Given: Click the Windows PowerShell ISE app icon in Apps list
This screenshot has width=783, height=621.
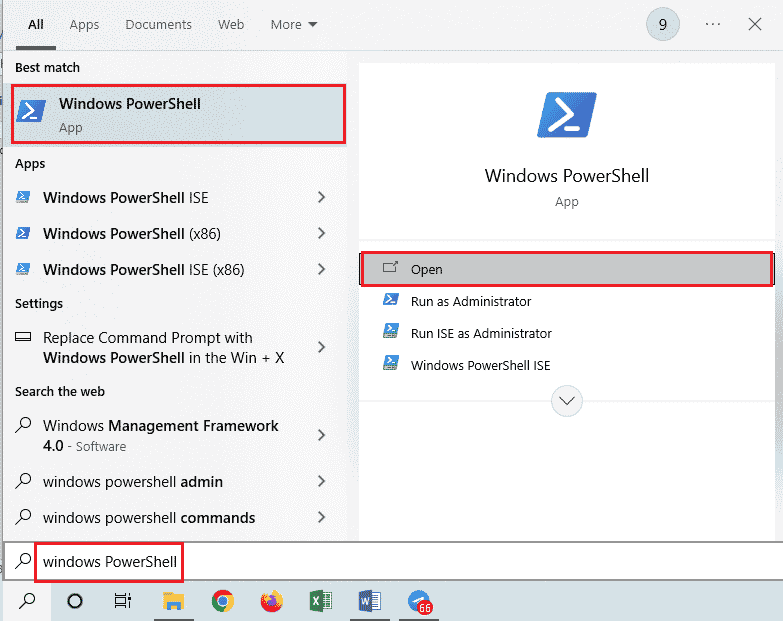Looking at the screenshot, I should pos(23,197).
